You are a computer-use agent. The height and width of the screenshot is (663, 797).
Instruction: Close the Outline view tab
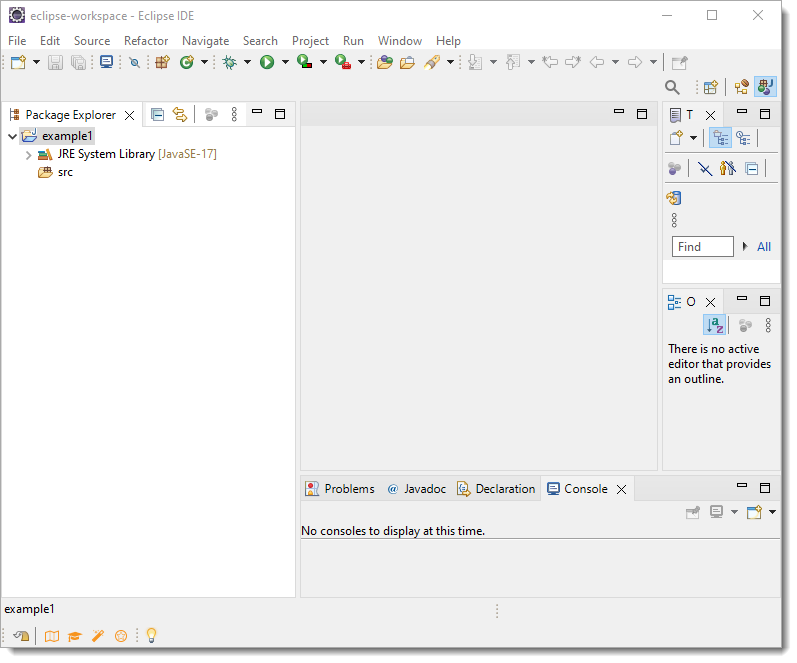tap(711, 303)
